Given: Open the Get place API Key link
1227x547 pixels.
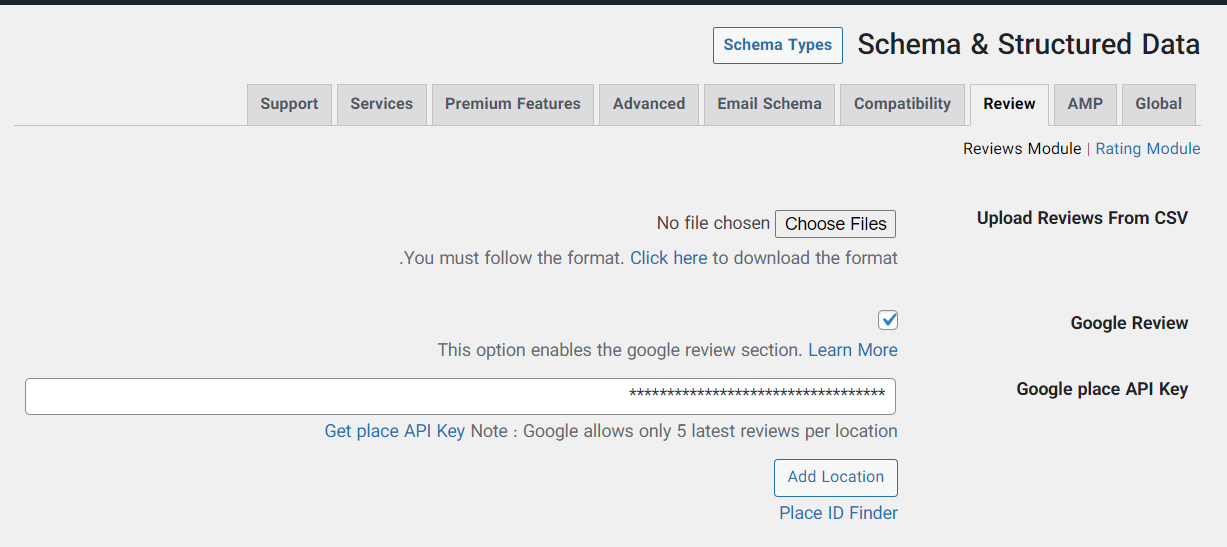Looking at the screenshot, I should coord(394,431).
